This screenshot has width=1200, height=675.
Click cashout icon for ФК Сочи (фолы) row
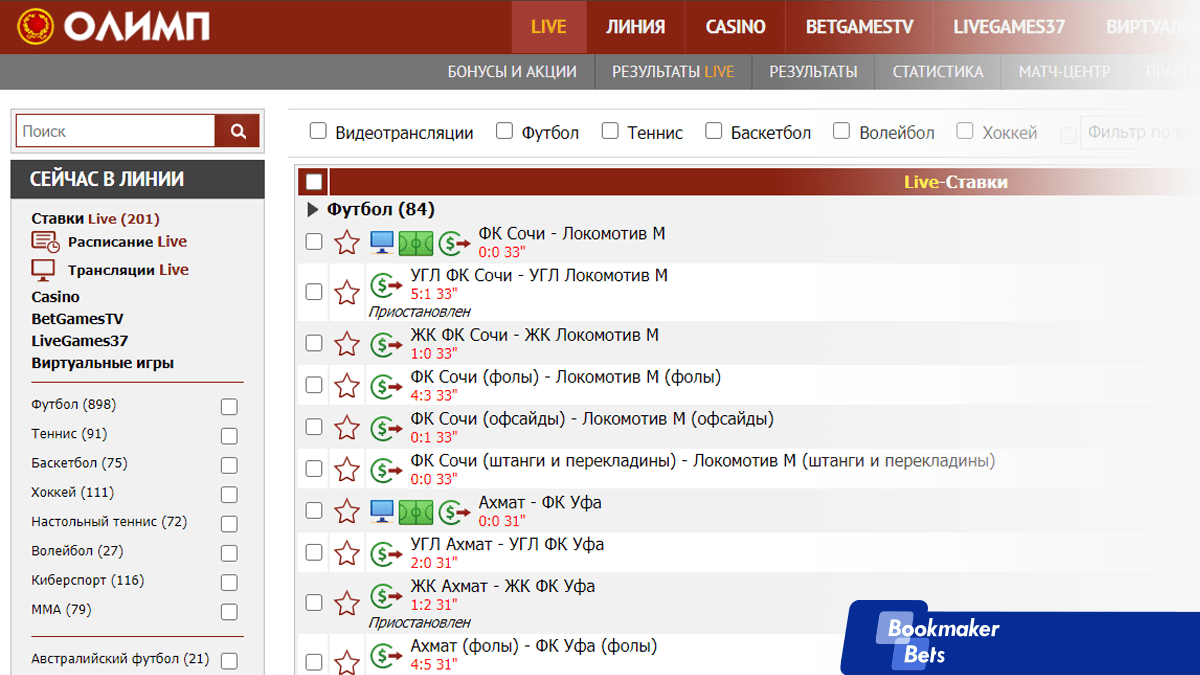pyautogui.click(x=387, y=386)
